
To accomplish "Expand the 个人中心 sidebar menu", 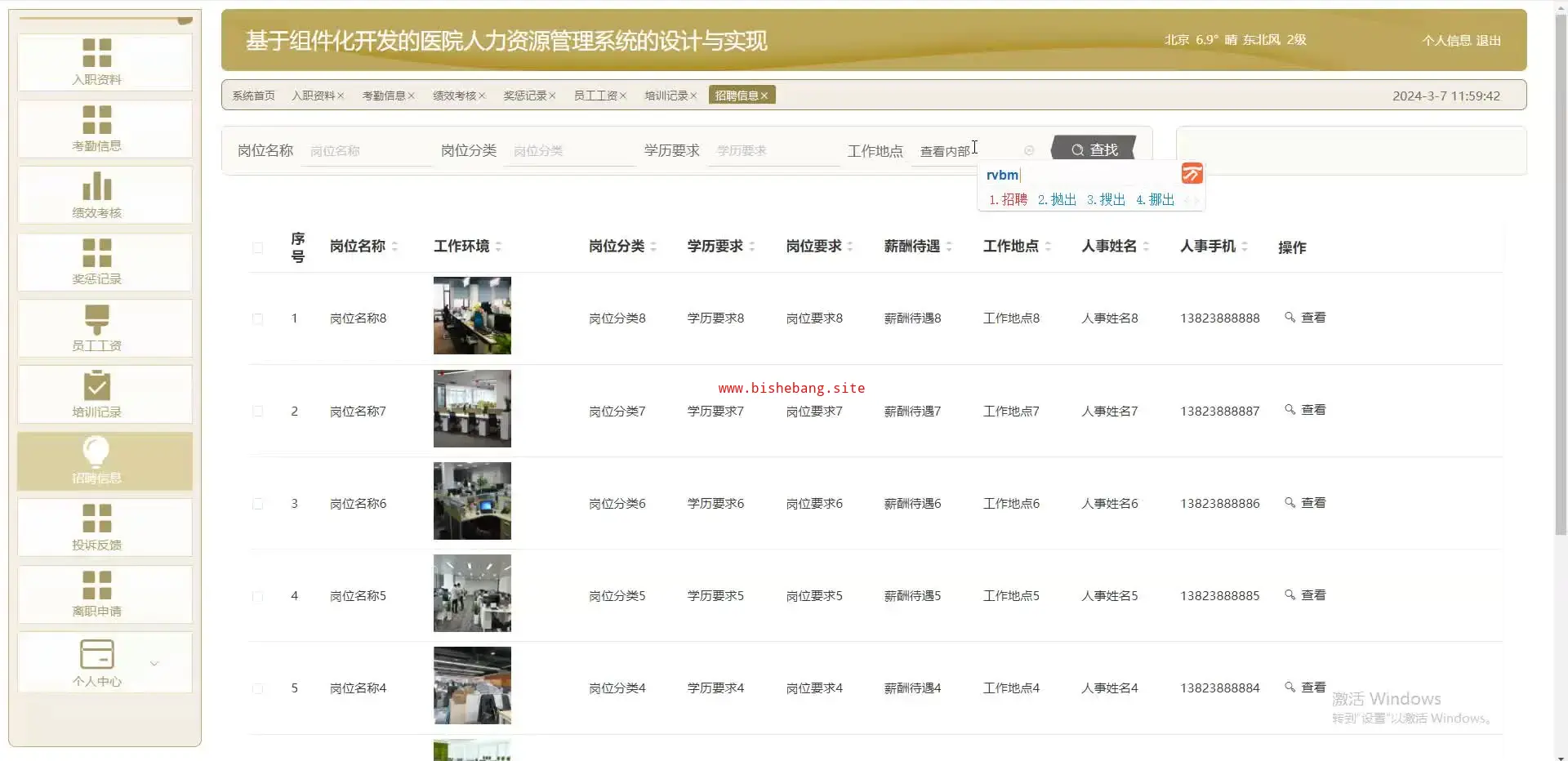I will (x=154, y=663).
